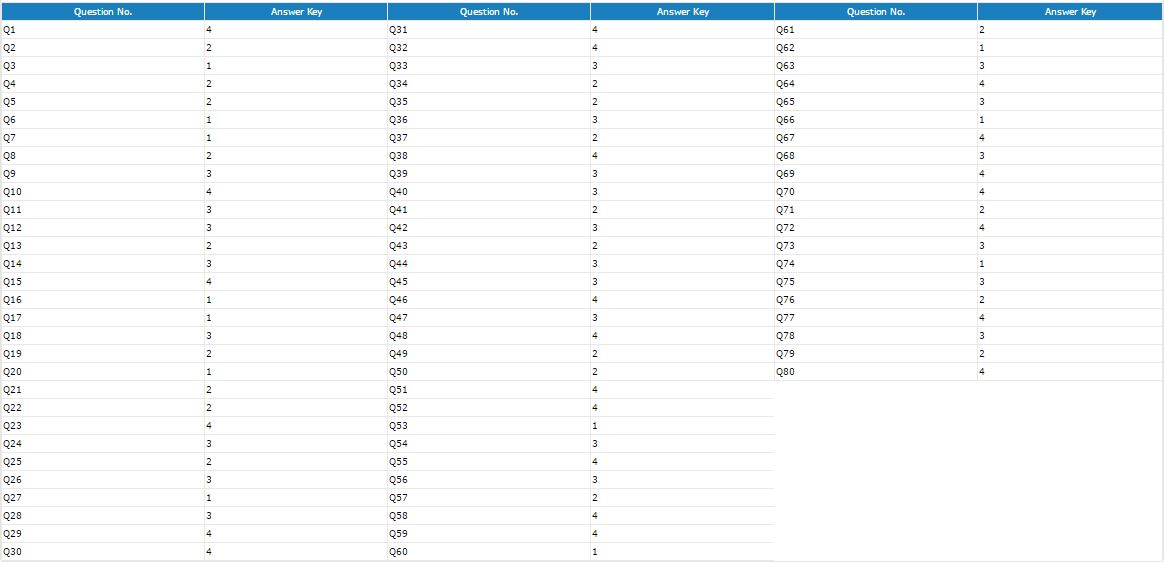The image size is (1164, 562).
Task: Click the answer value beside Q30
Action: point(209,552)
